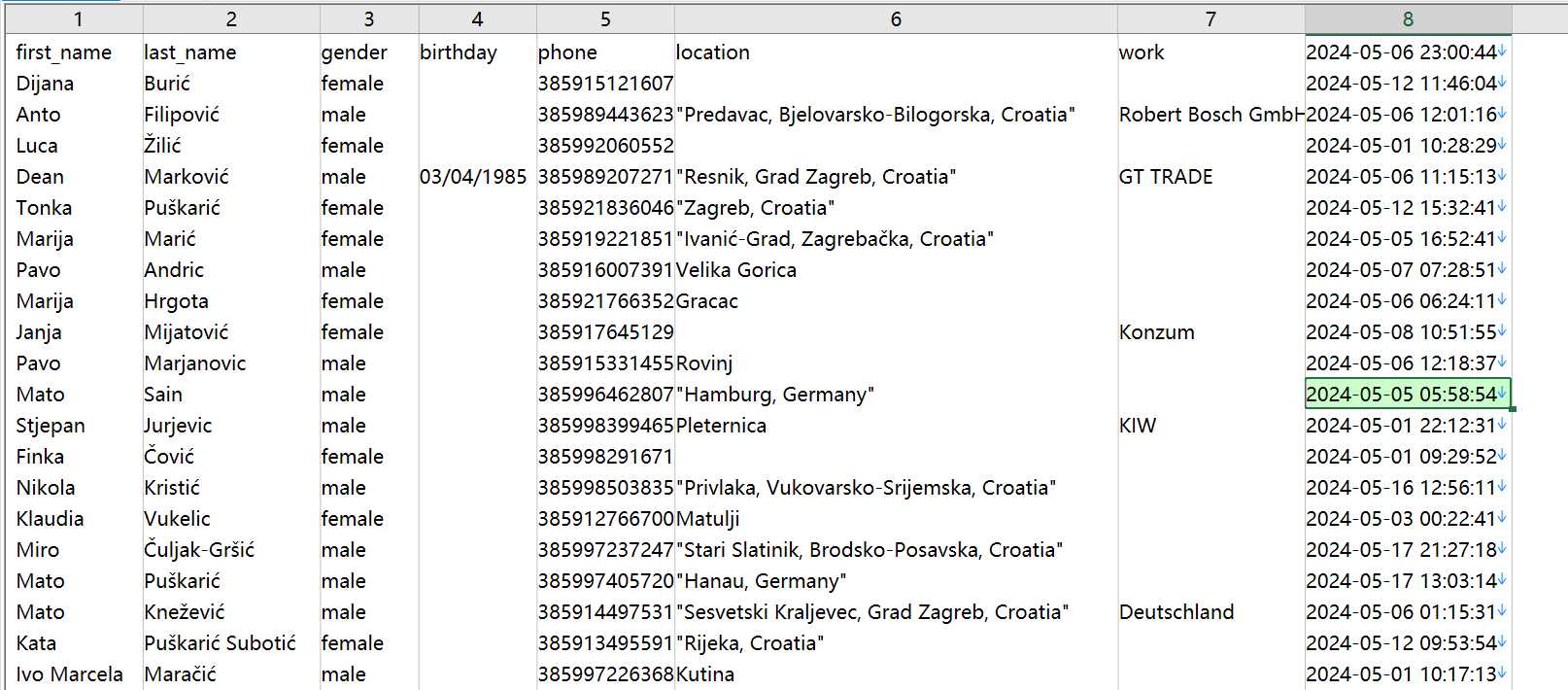Select the last name cell Marjanovic
1568x690 pixels.
click(231, 363)
